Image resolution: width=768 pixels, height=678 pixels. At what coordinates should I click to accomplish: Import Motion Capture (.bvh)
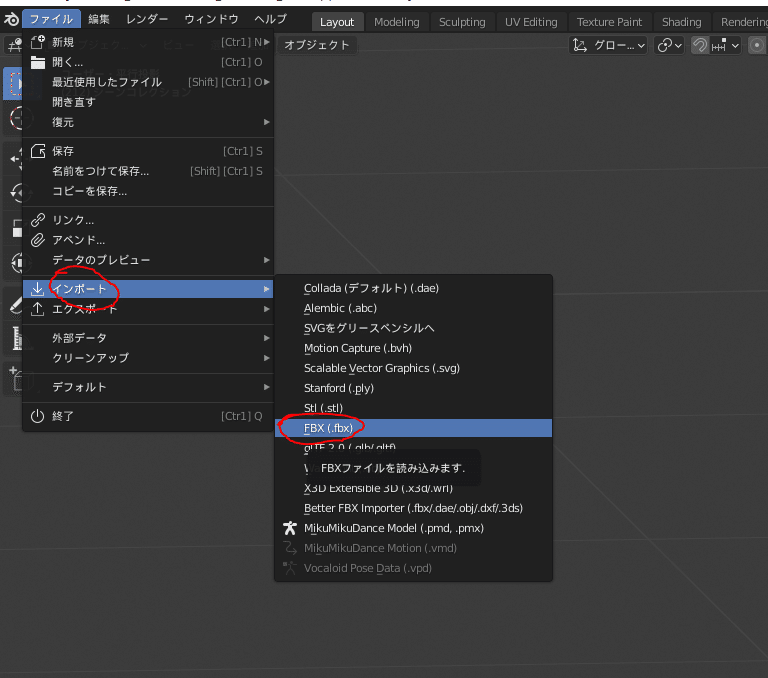[413, 348]
